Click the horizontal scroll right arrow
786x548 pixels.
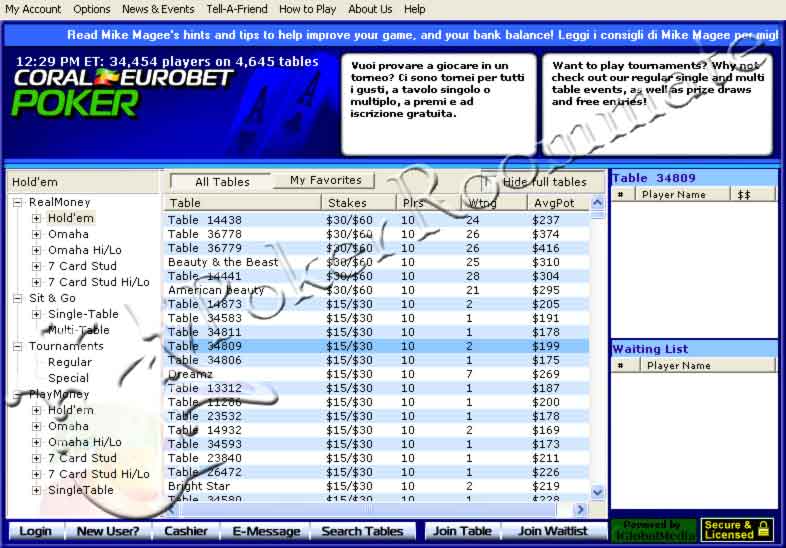(580, 509)
